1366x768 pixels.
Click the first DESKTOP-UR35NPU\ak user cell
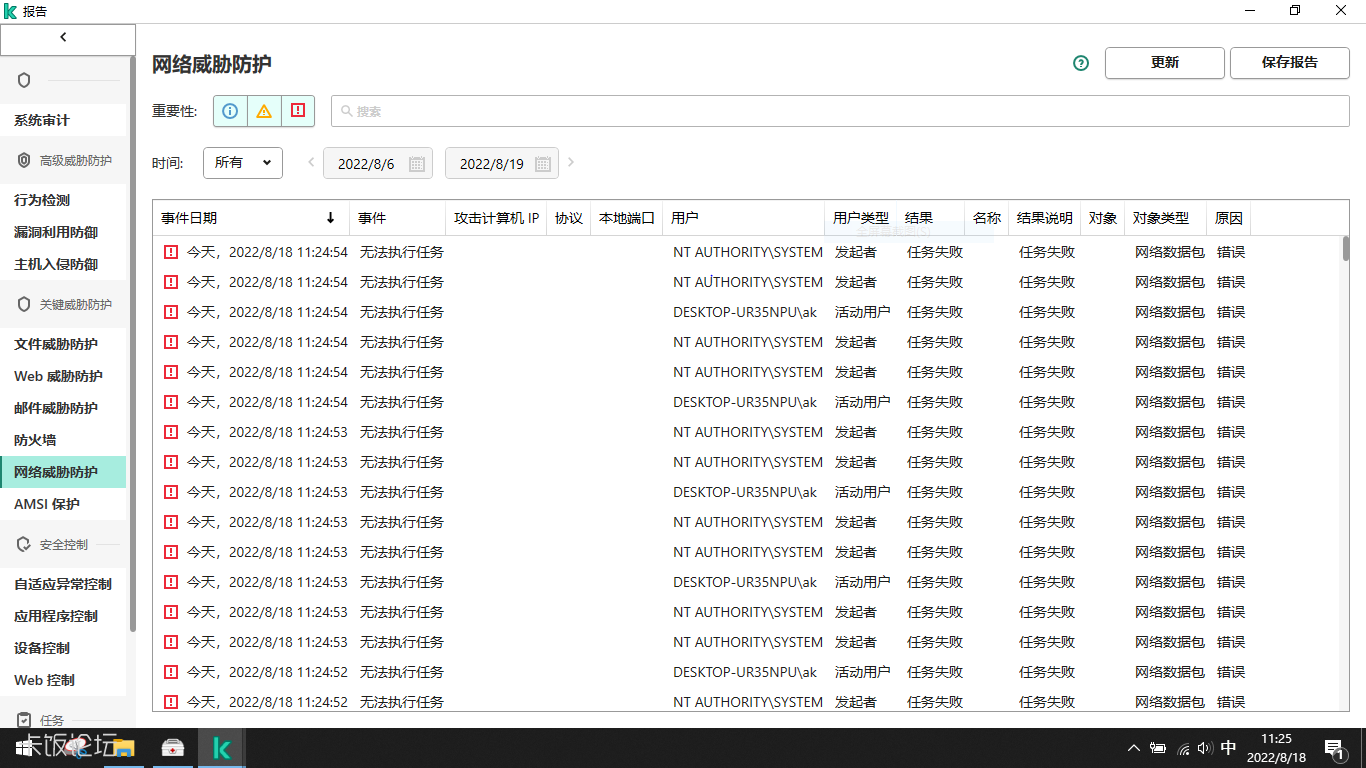745,312
